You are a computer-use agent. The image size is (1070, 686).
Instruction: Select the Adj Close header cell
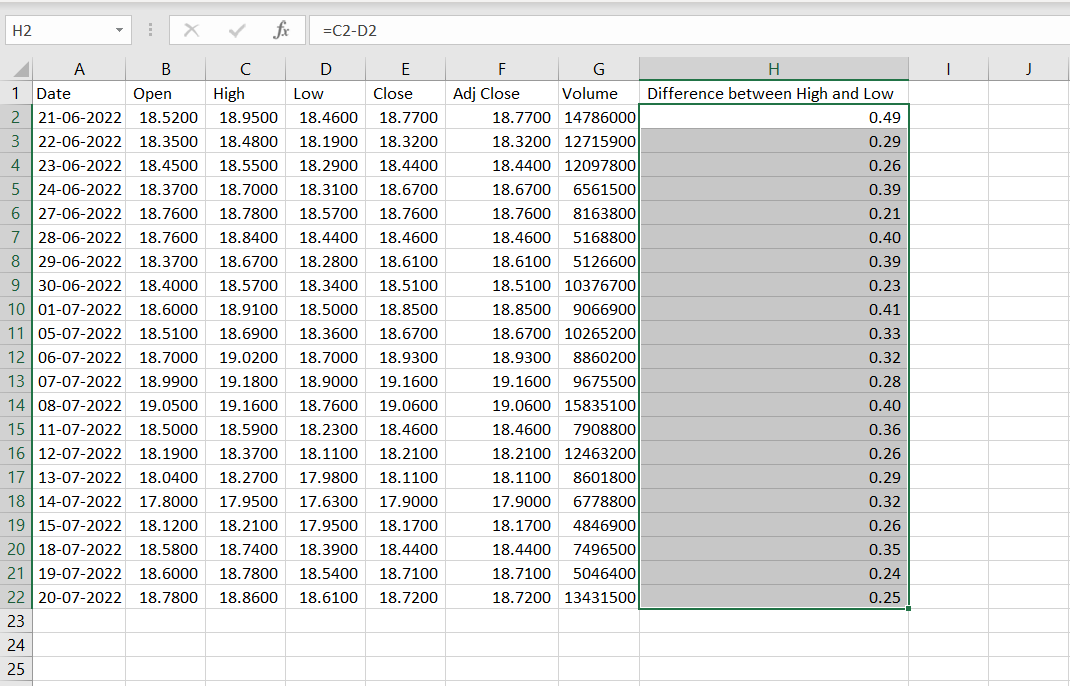click(501, 93)
